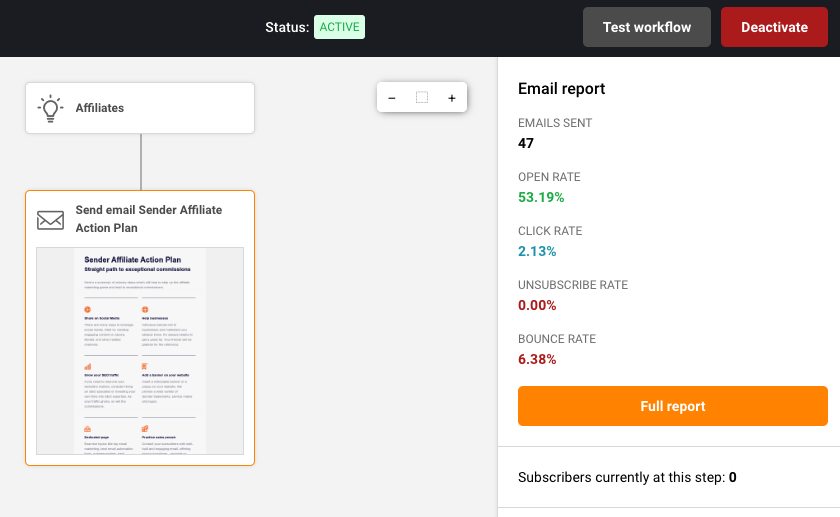Click the Dedicated page icon in email preview
The height and width of the screenshot is (517, 840).
(x=88, y=428)
